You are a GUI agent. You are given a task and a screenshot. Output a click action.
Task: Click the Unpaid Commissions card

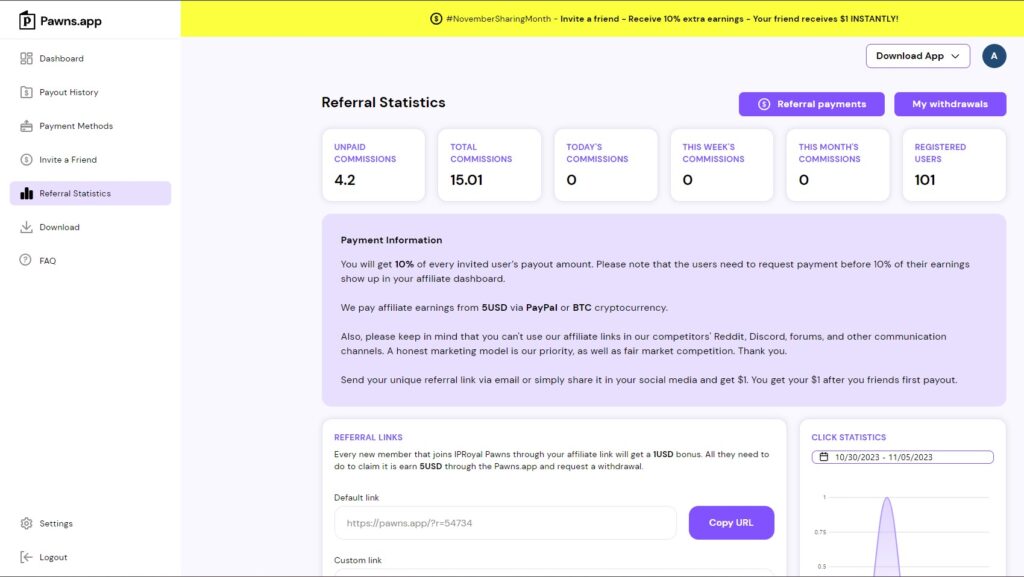374,165
